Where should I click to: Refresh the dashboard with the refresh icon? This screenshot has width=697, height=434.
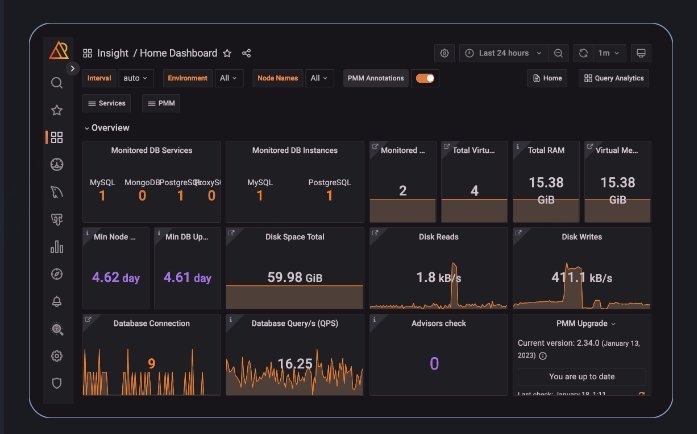tap(583, 53)
